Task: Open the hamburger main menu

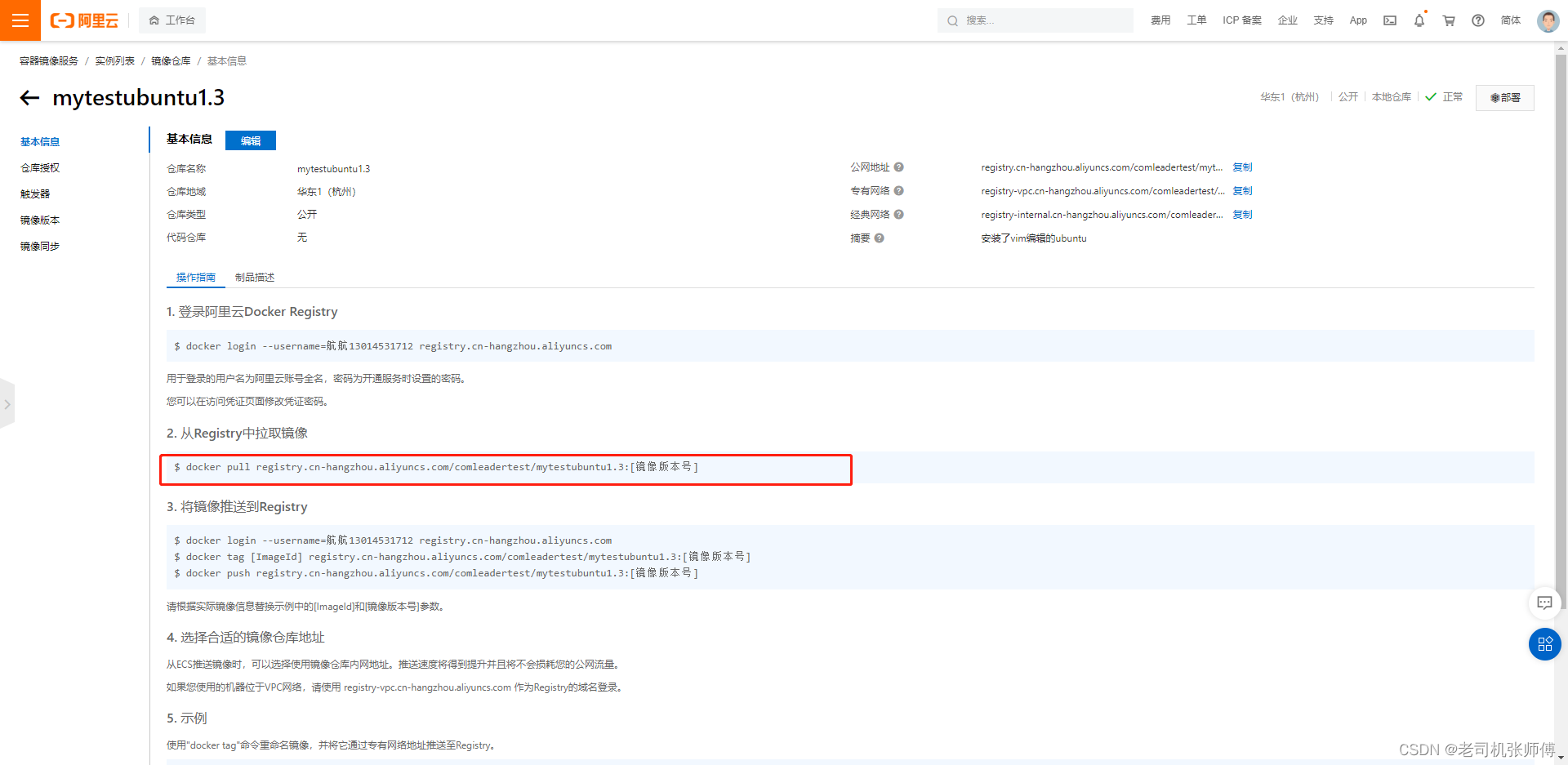Action: point(20,20)
